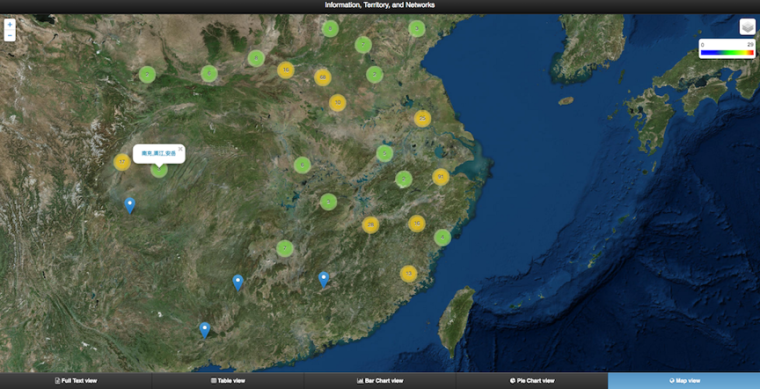Expand the yellow cluster labeled 17
This screenshot has width=760, height=389.
pyautogui.click(x=122, y=162)
